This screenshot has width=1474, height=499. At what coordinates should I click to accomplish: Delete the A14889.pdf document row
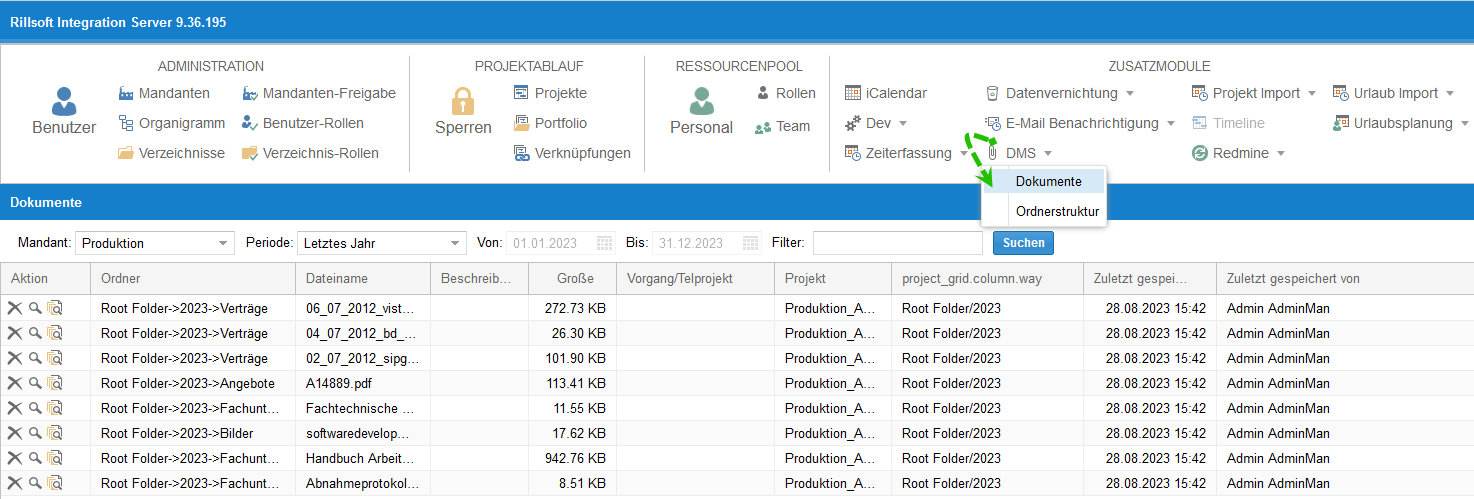(x=15, y=383)
